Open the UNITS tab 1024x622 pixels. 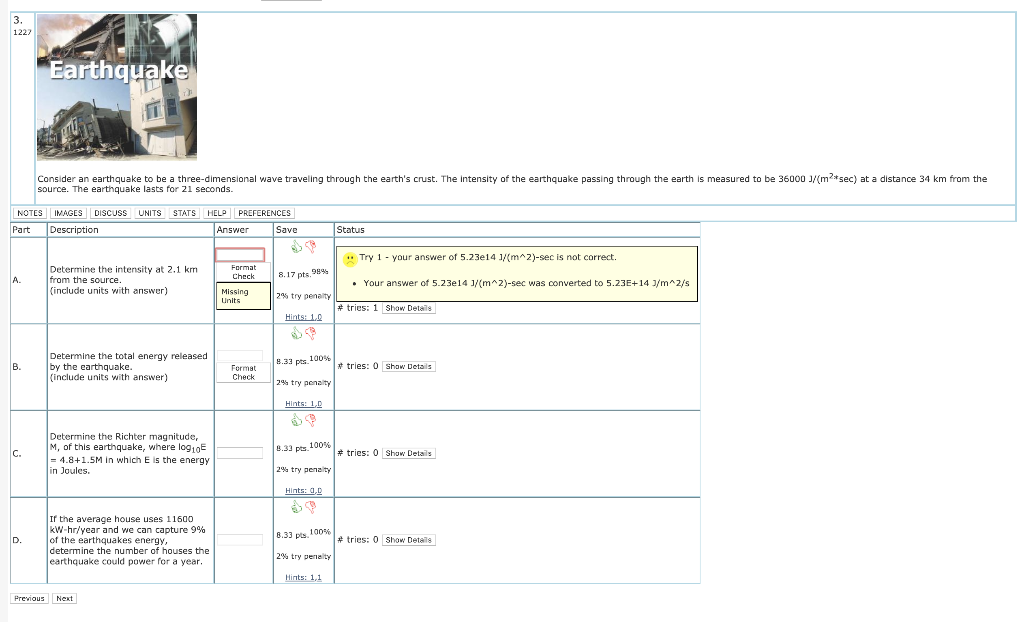pos(150,213)
